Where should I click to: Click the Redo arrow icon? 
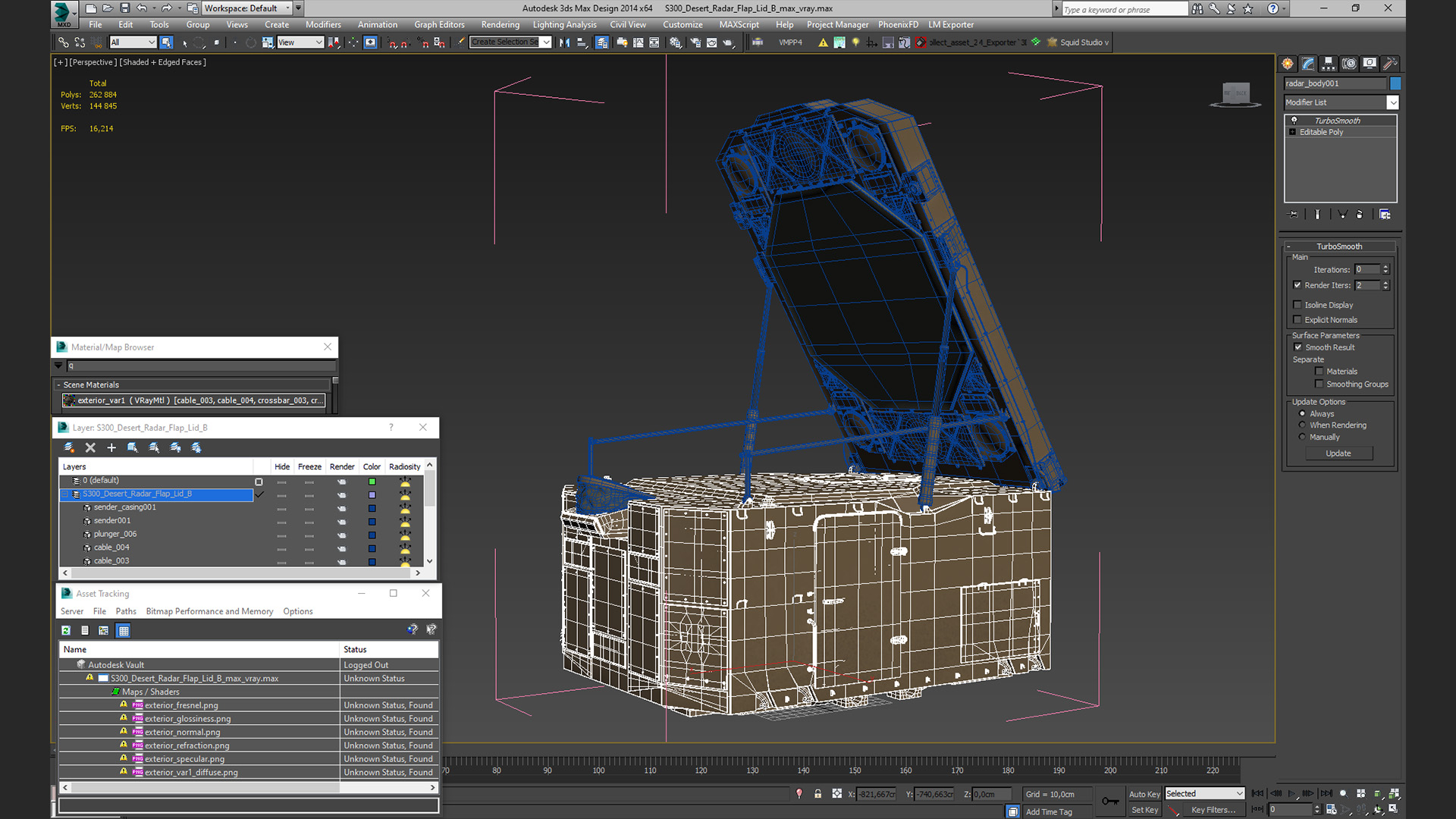pyautogui.click(x=166, y=8)
